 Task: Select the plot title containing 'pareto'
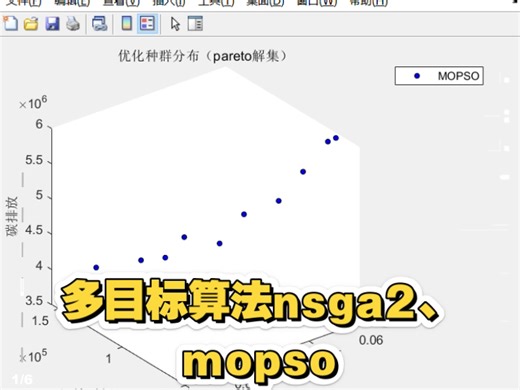pos(202,56)
